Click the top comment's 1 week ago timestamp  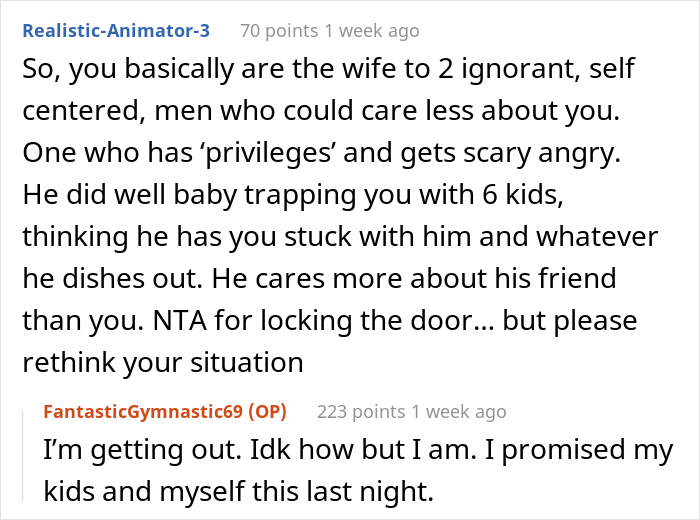click(x=370, y=30)
